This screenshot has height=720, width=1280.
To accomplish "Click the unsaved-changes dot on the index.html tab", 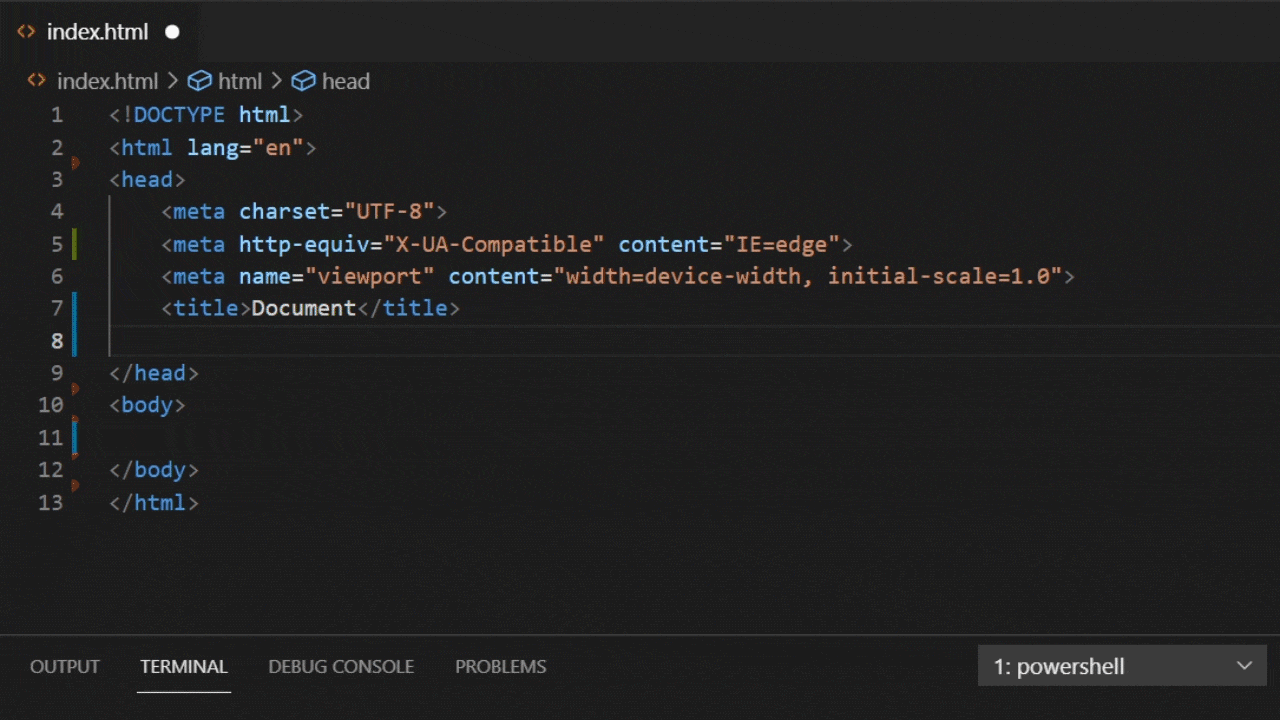I will click(x=172, y=32).
